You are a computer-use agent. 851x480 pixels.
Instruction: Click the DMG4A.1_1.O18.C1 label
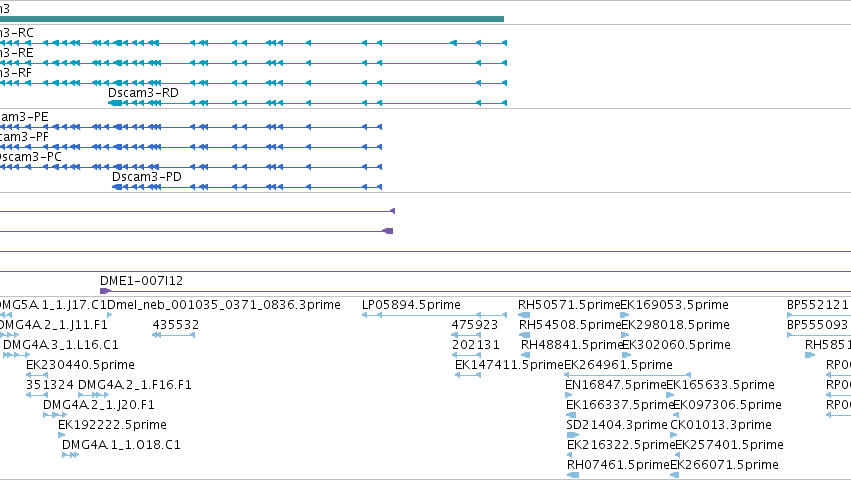coord(121,445)
